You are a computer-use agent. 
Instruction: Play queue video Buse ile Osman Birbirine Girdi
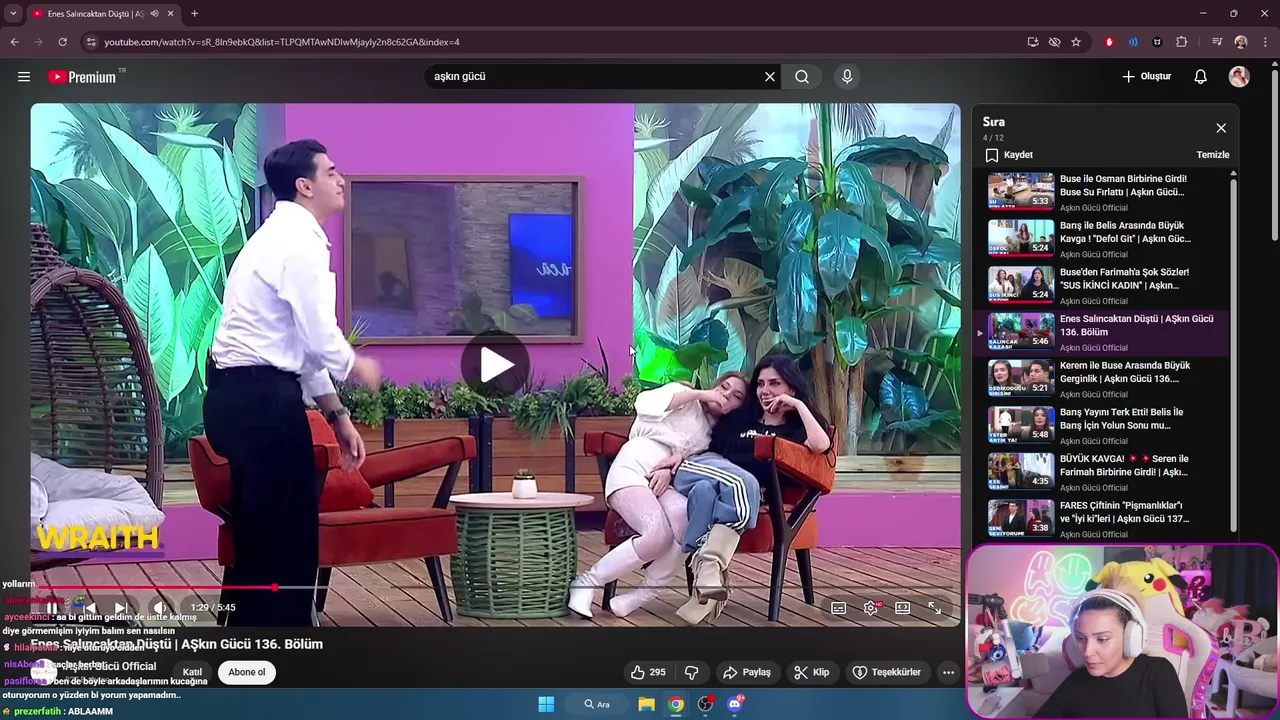pyautogui.click(x=1103, y=192)
